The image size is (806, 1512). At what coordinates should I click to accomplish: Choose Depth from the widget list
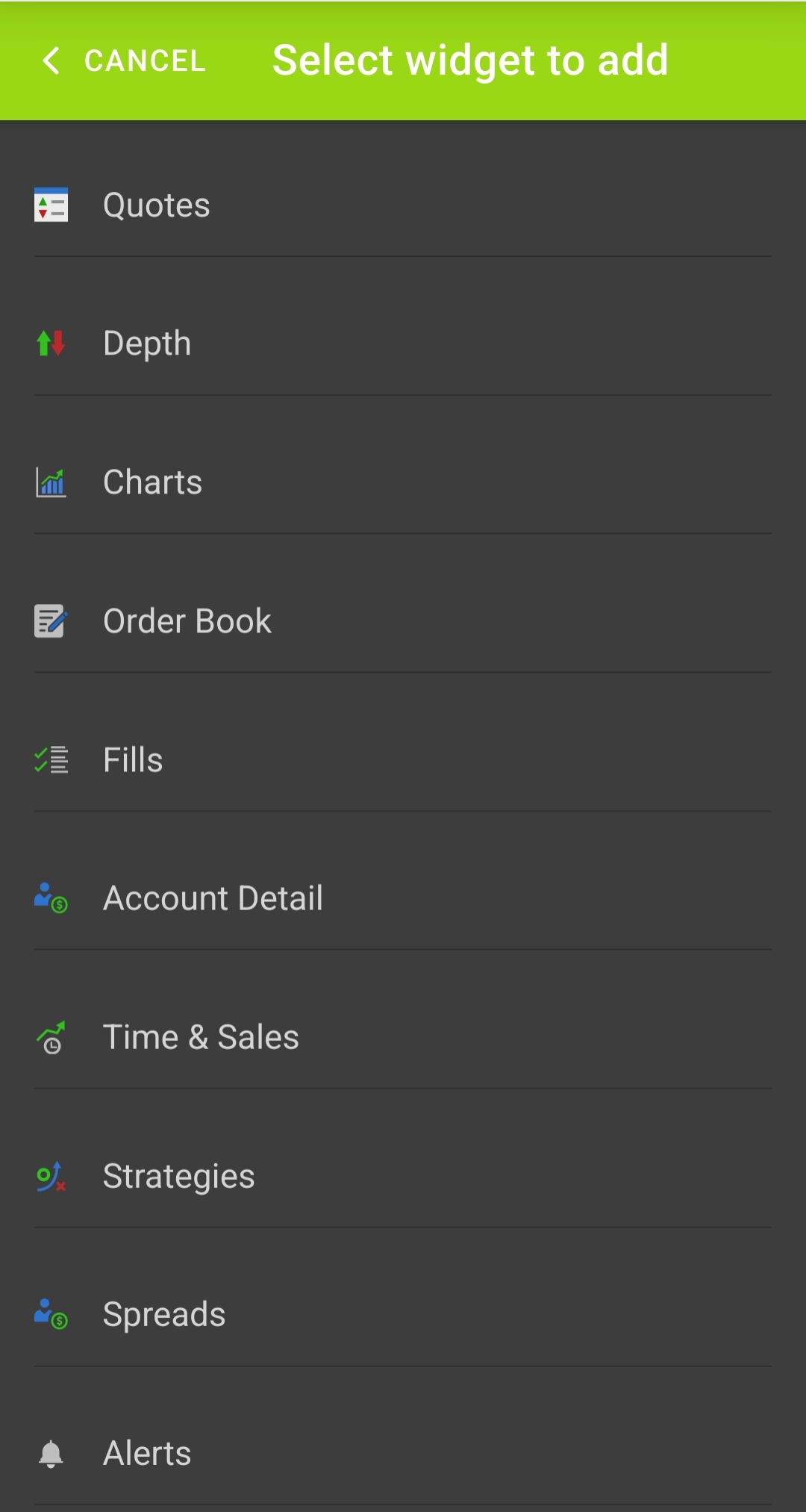tap(147, 343)
